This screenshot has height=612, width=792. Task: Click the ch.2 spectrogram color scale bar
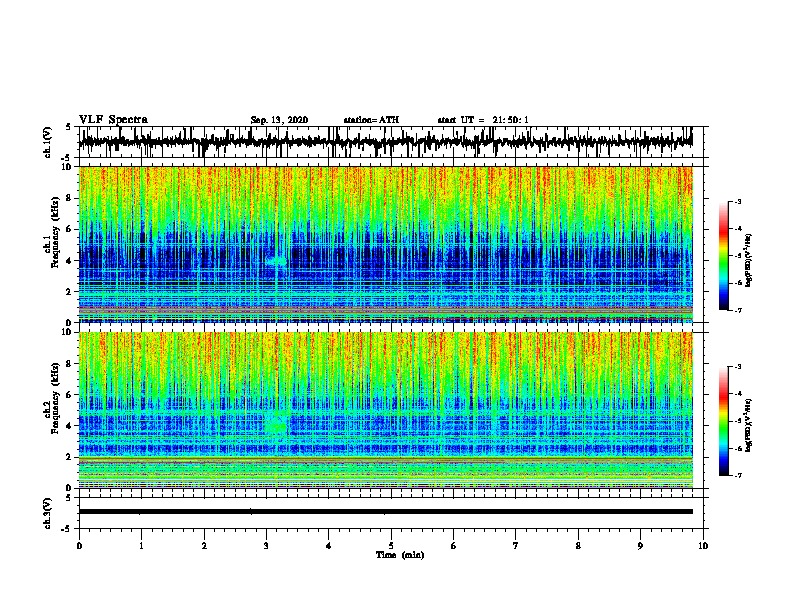point(724,421)
